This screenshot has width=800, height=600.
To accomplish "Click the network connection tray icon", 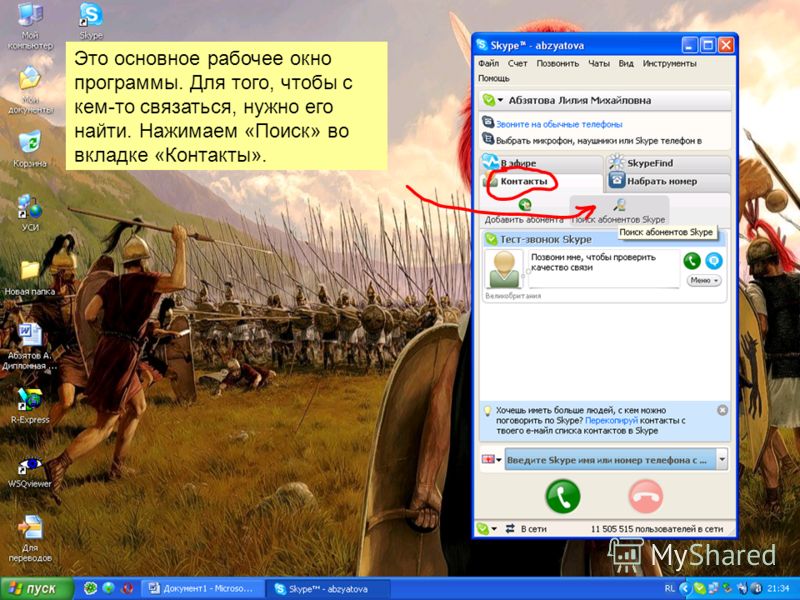I will click(713, 588).
